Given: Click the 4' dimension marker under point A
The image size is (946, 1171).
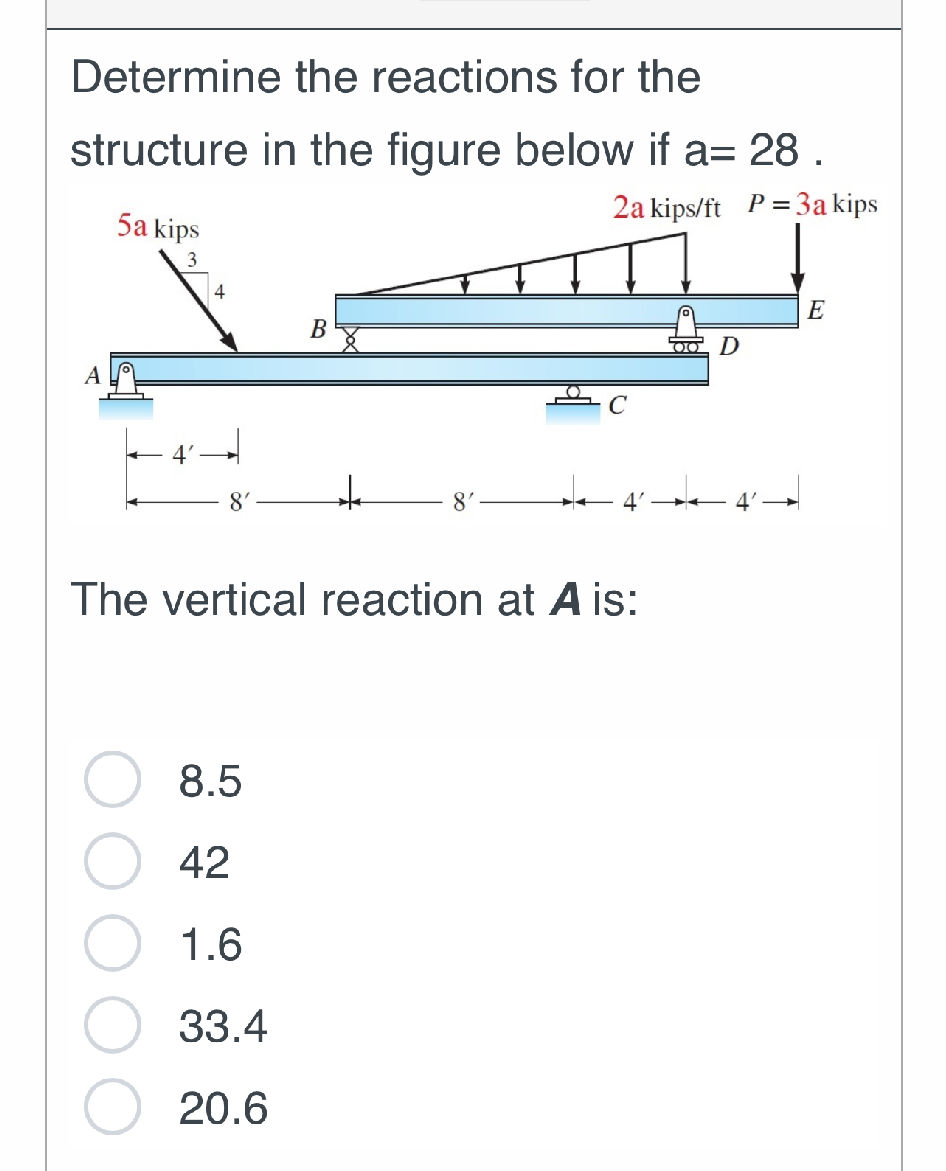Looking at the screenshot, I should tap(180, 455).
